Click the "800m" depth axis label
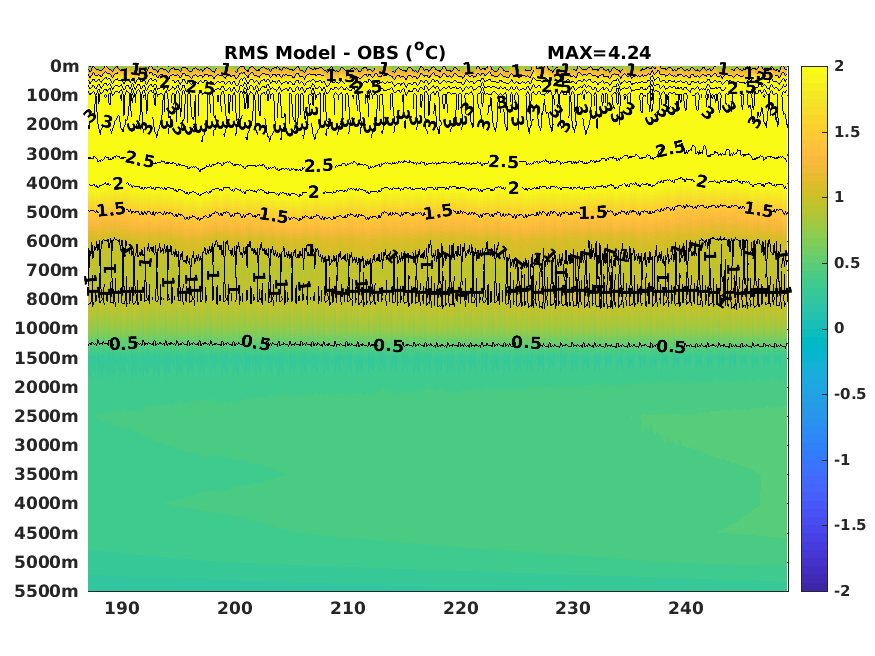Image resolution: width=875 pixels, height=656 pixels. [x=52, y=300]
